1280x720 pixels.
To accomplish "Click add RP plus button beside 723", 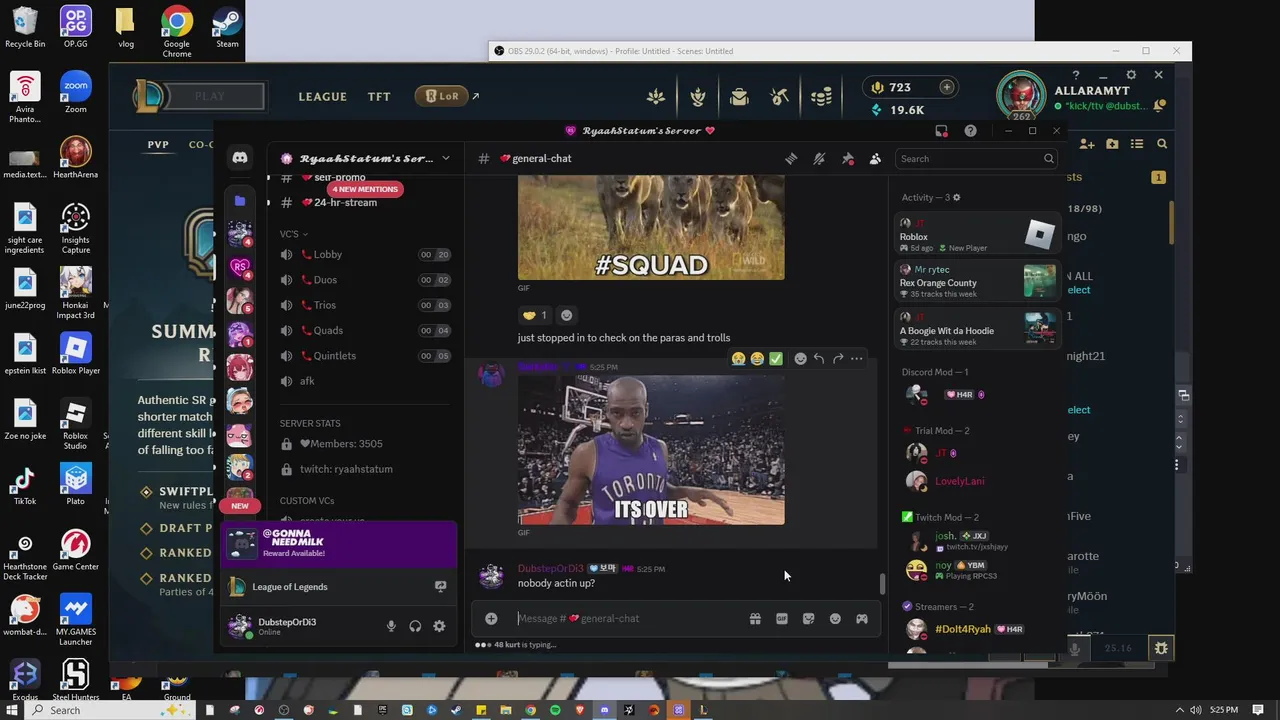I will tap(946, 87).
